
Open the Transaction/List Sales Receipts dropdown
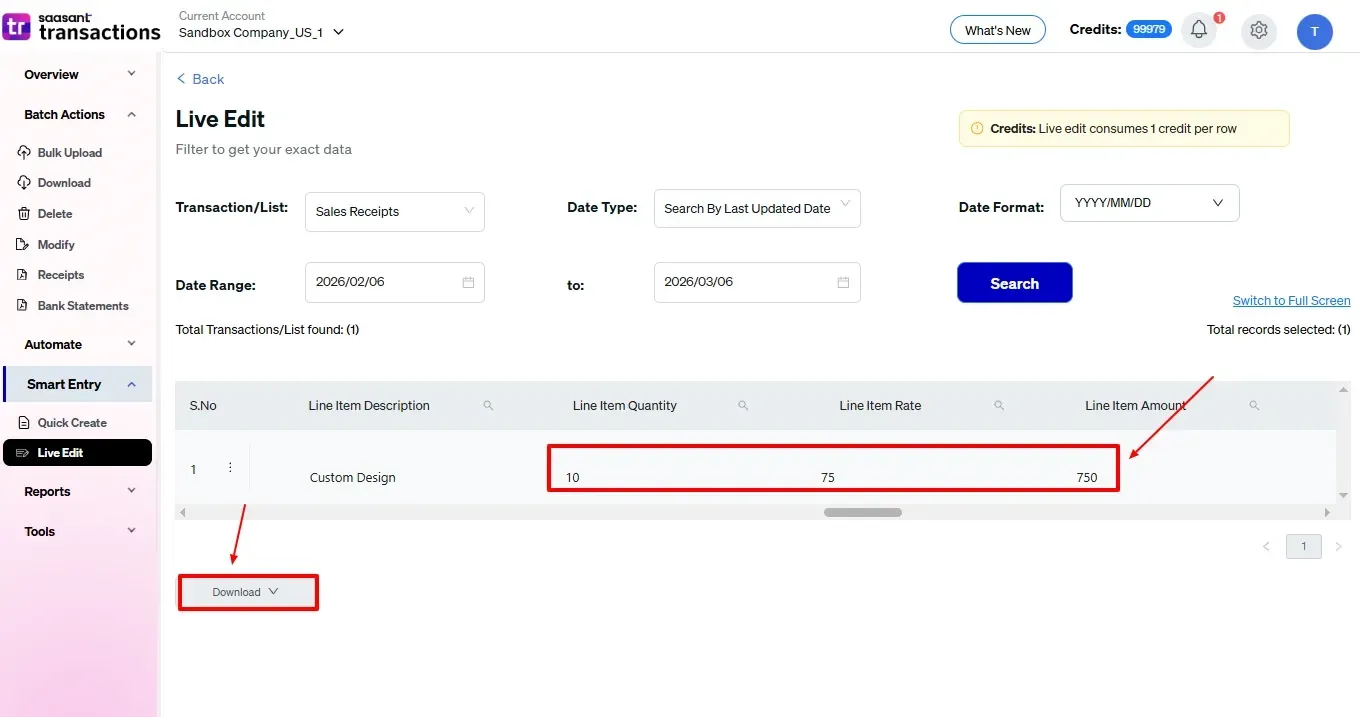click(394, 212)
